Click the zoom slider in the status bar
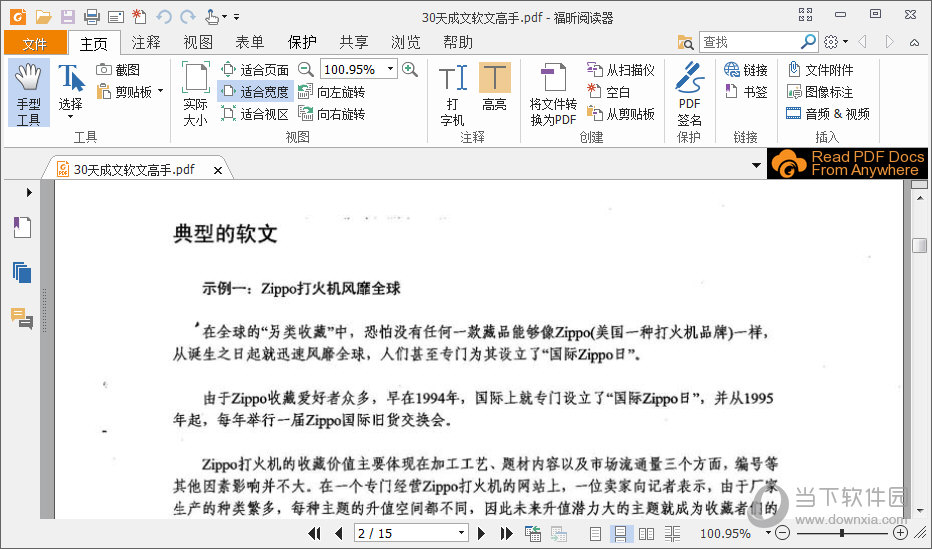The width and height of the screenshot is (932, 549). click(x=842, y=534)
